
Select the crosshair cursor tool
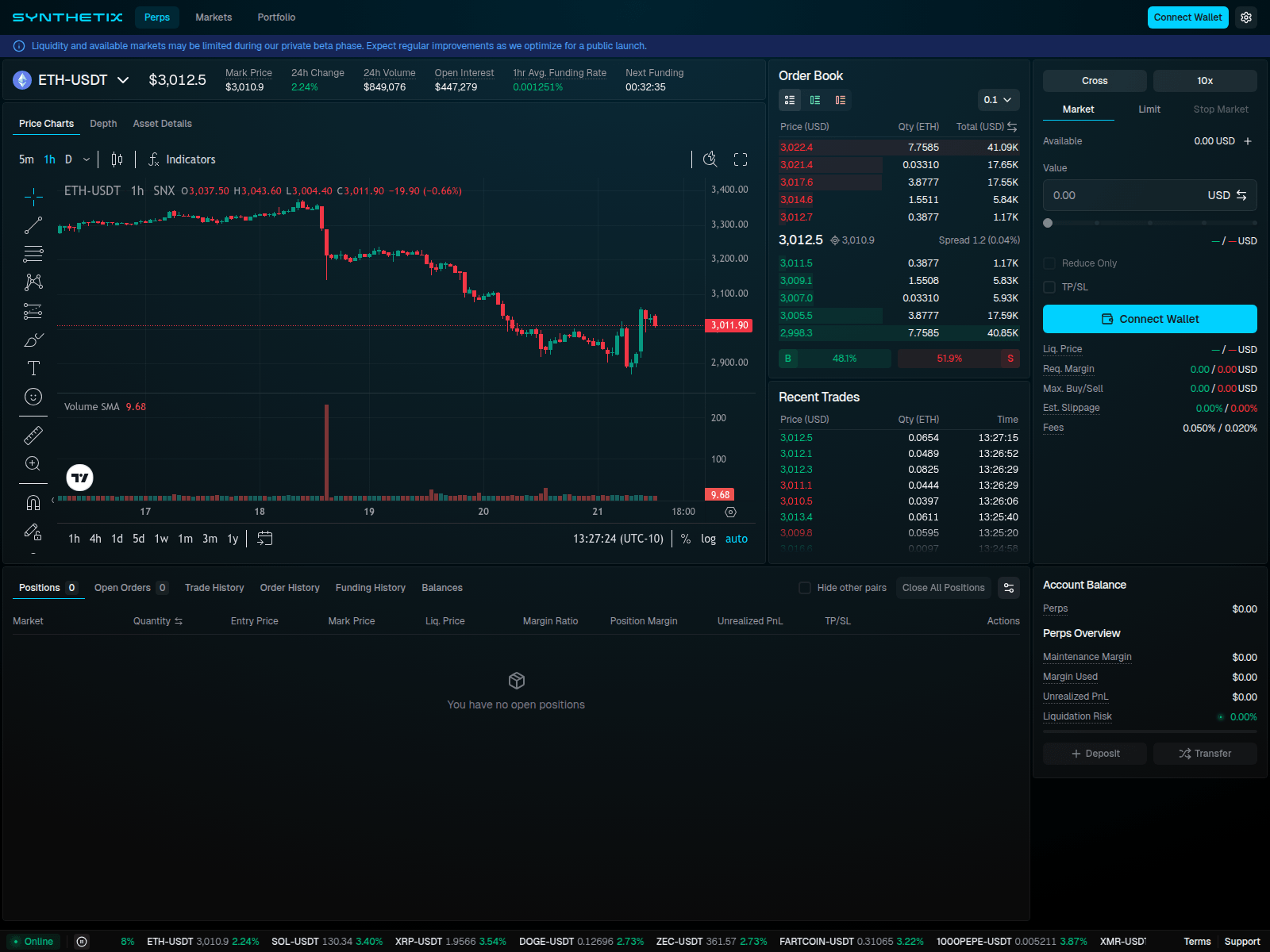point(33,197)
